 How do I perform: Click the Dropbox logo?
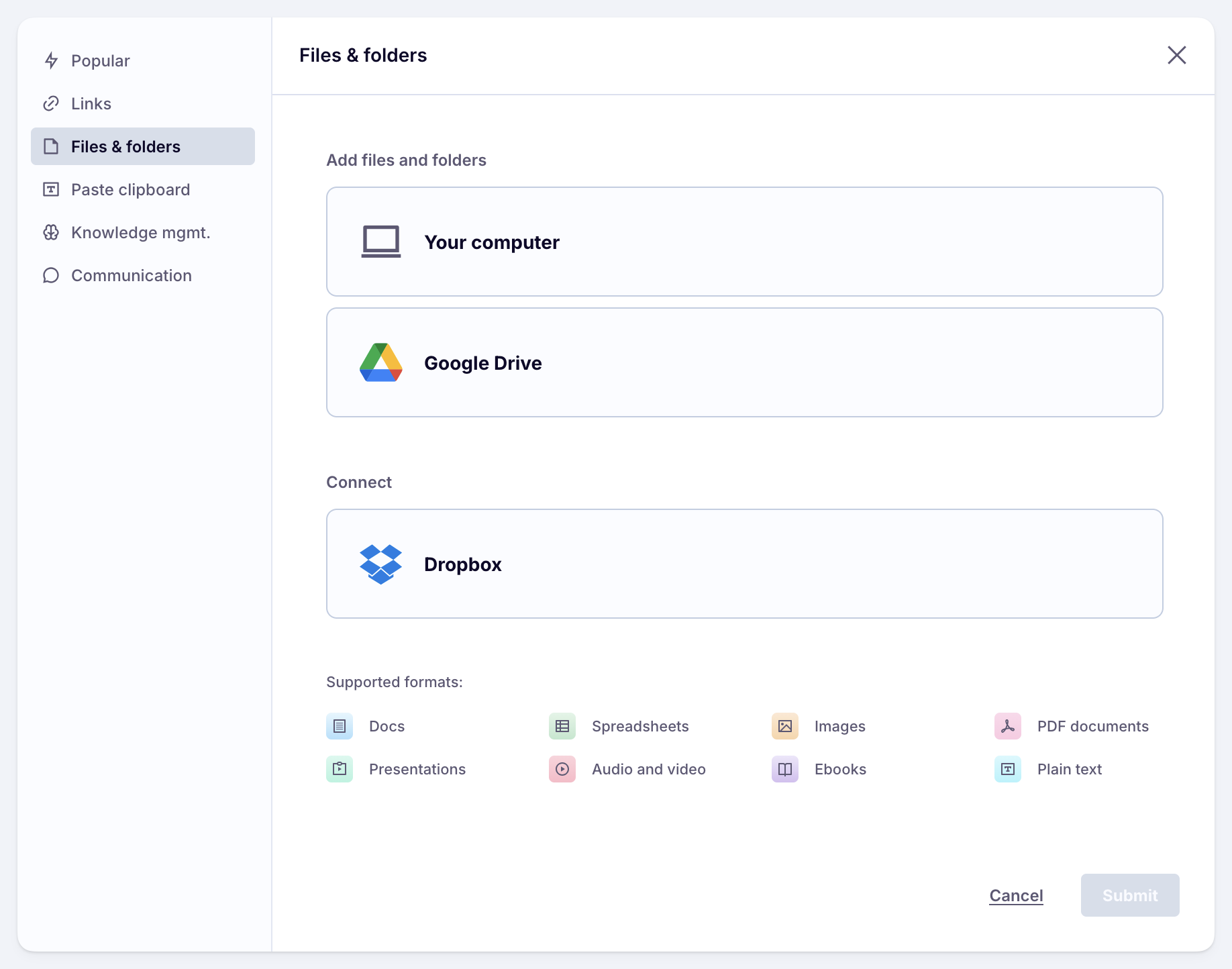click(380, 564)
